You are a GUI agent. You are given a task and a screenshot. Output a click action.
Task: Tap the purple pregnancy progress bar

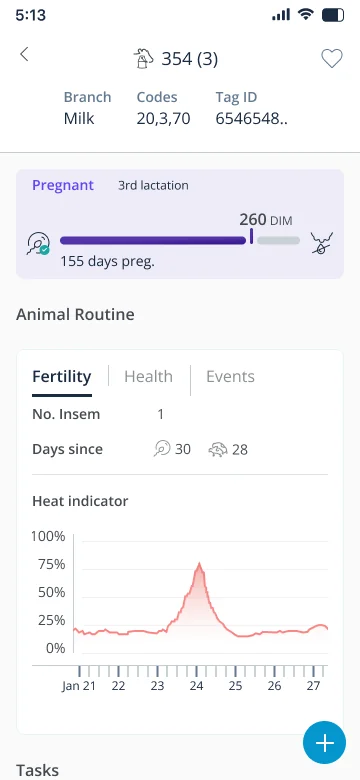click(153, 240)
